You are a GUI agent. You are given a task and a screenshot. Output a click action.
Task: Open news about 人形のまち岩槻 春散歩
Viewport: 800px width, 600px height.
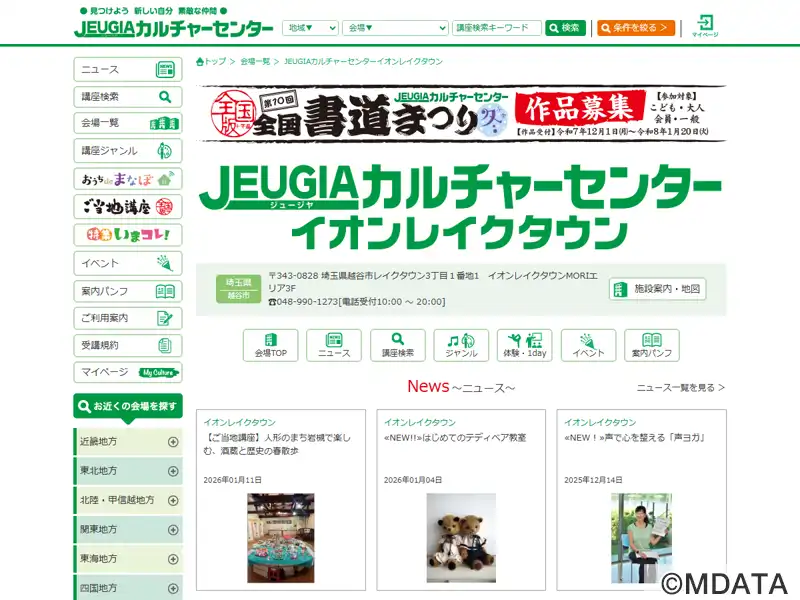pos(277,444)
